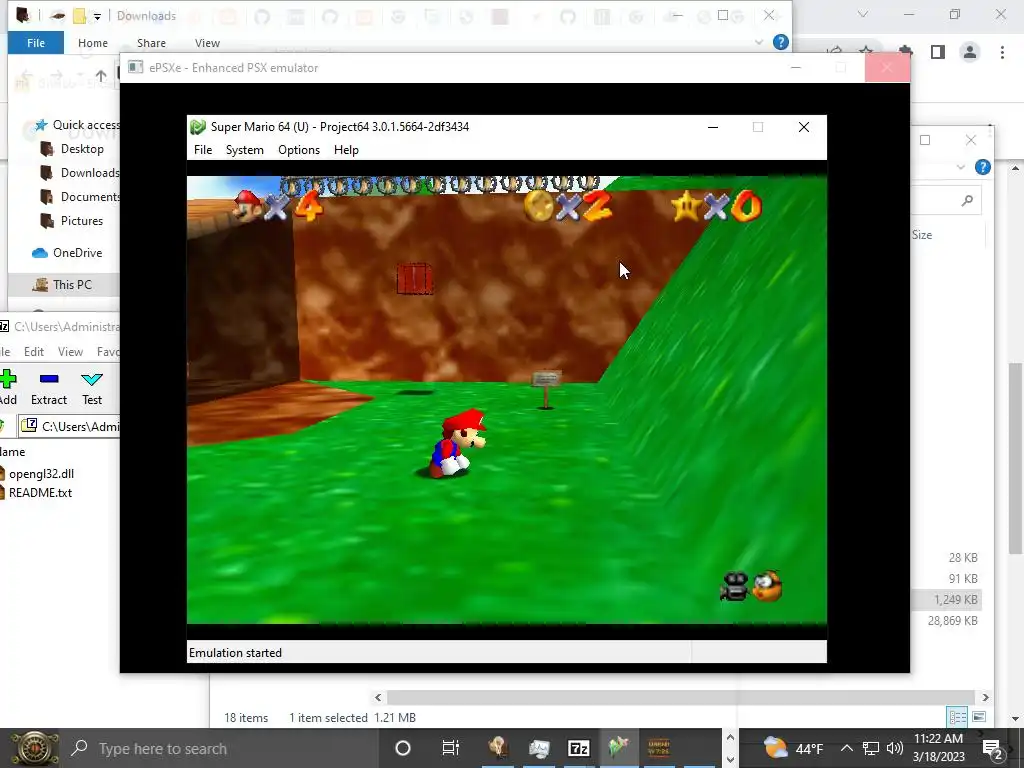Click the 1,249 KB size cell
Viewport: 1024px width, 768px height.
955,600
